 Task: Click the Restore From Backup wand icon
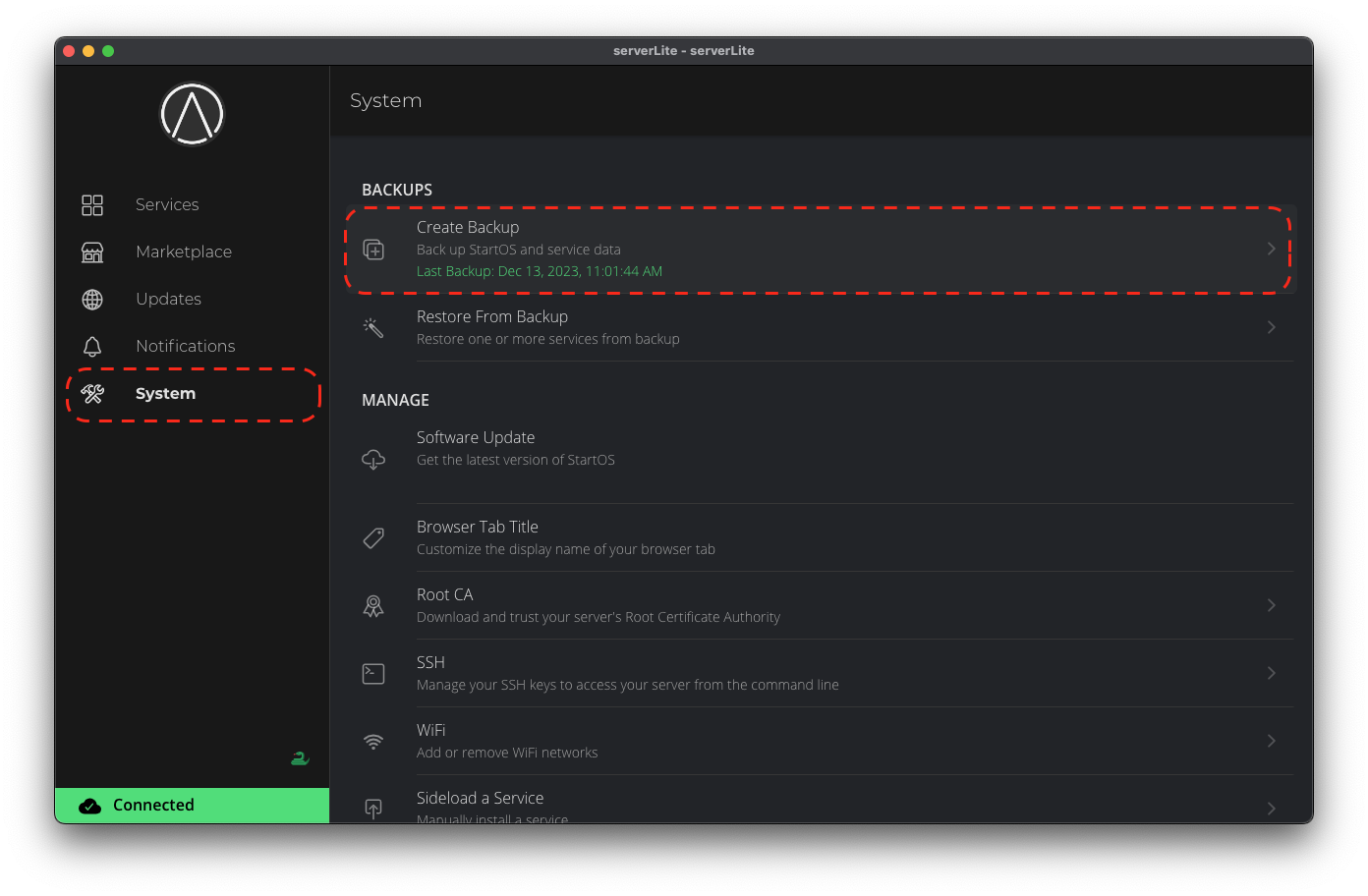pos(373,327)
